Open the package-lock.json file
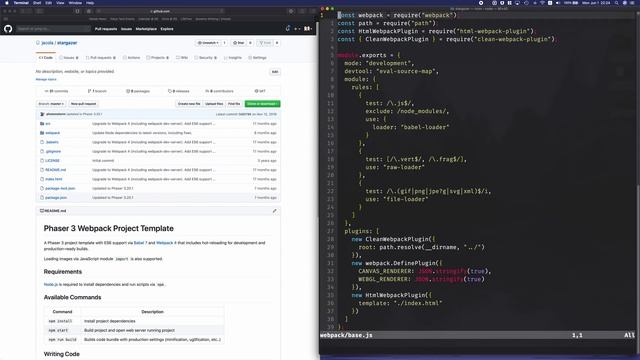640x360 pixels. [60, 189]
